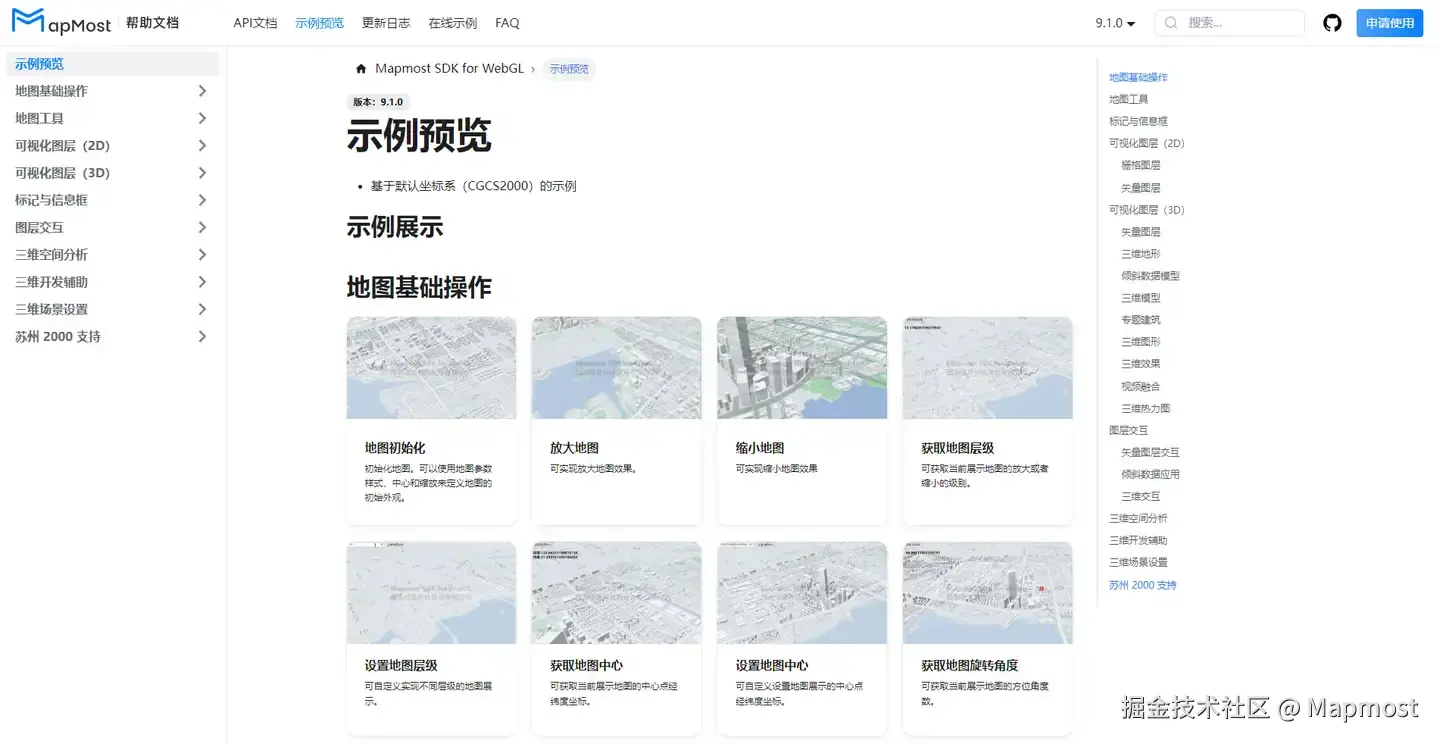Jump to 三维交互 in table of contents
Image resolution: width=1440 pixels, height=744 pixels.
pyautogui.click(x=1141, y=496)
